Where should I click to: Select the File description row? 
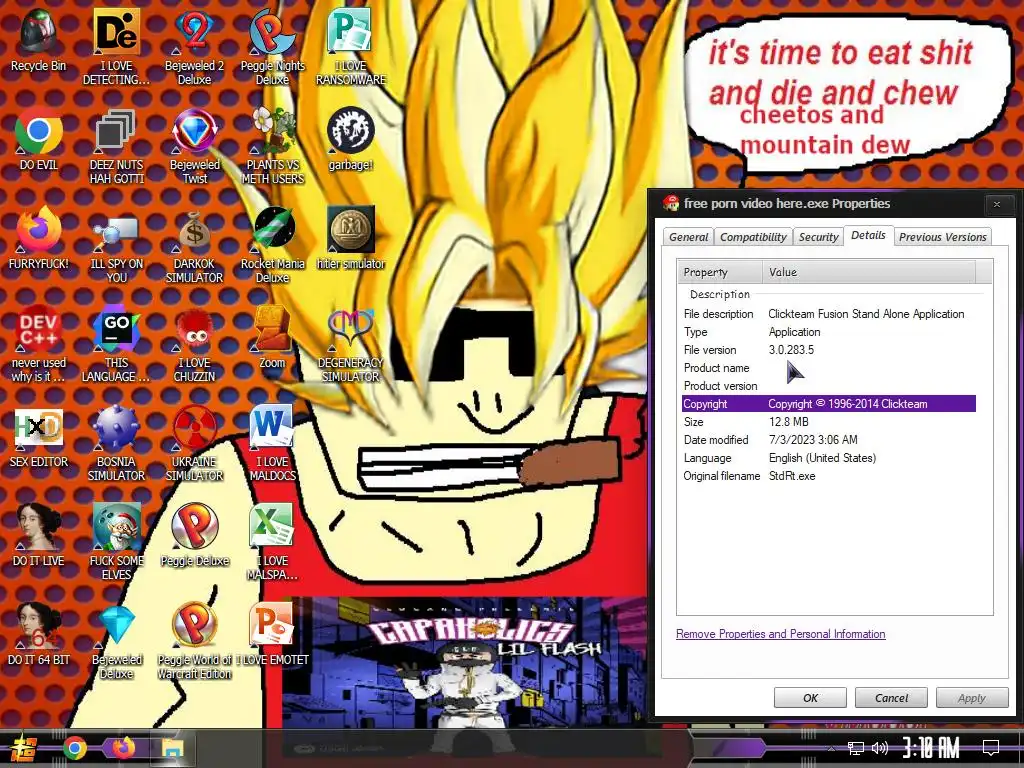829,313
